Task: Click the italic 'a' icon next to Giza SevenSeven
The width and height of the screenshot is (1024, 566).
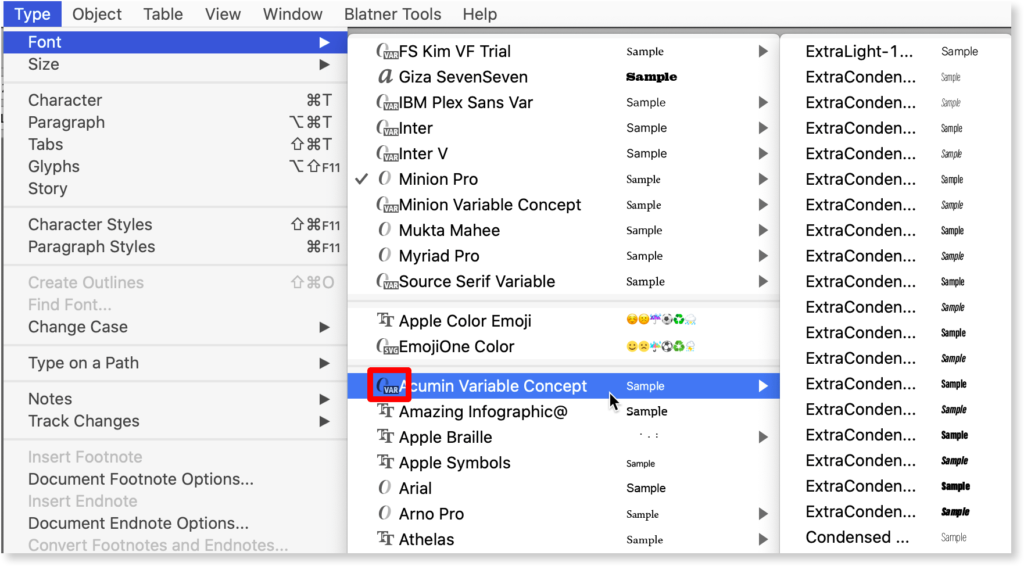Action: [x=385, y=77]
